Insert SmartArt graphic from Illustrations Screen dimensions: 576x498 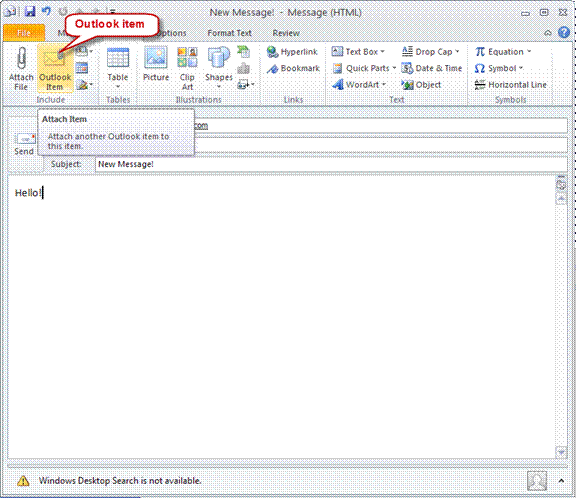click(x=243, y=51)
